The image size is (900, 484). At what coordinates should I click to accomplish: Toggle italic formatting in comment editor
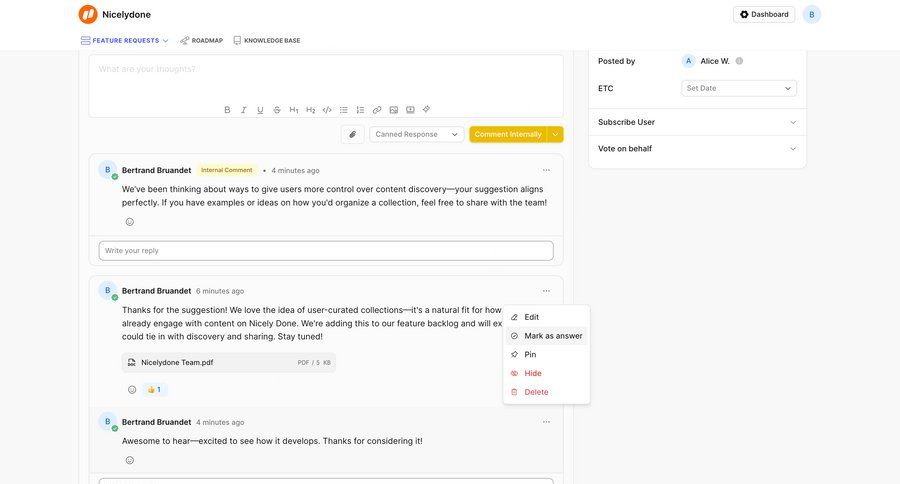coord(243,110)
